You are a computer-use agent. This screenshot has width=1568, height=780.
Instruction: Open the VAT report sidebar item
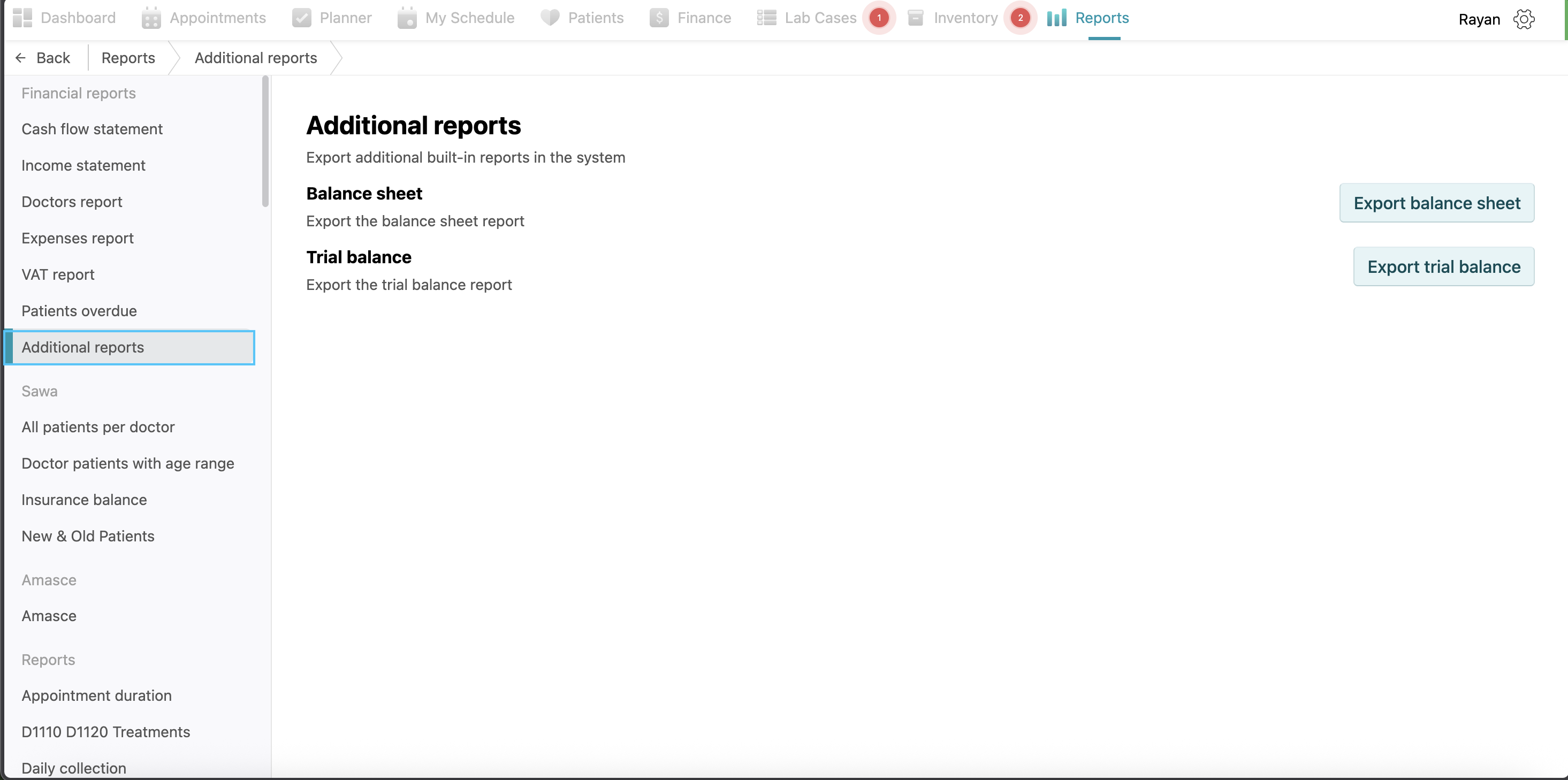58,274
